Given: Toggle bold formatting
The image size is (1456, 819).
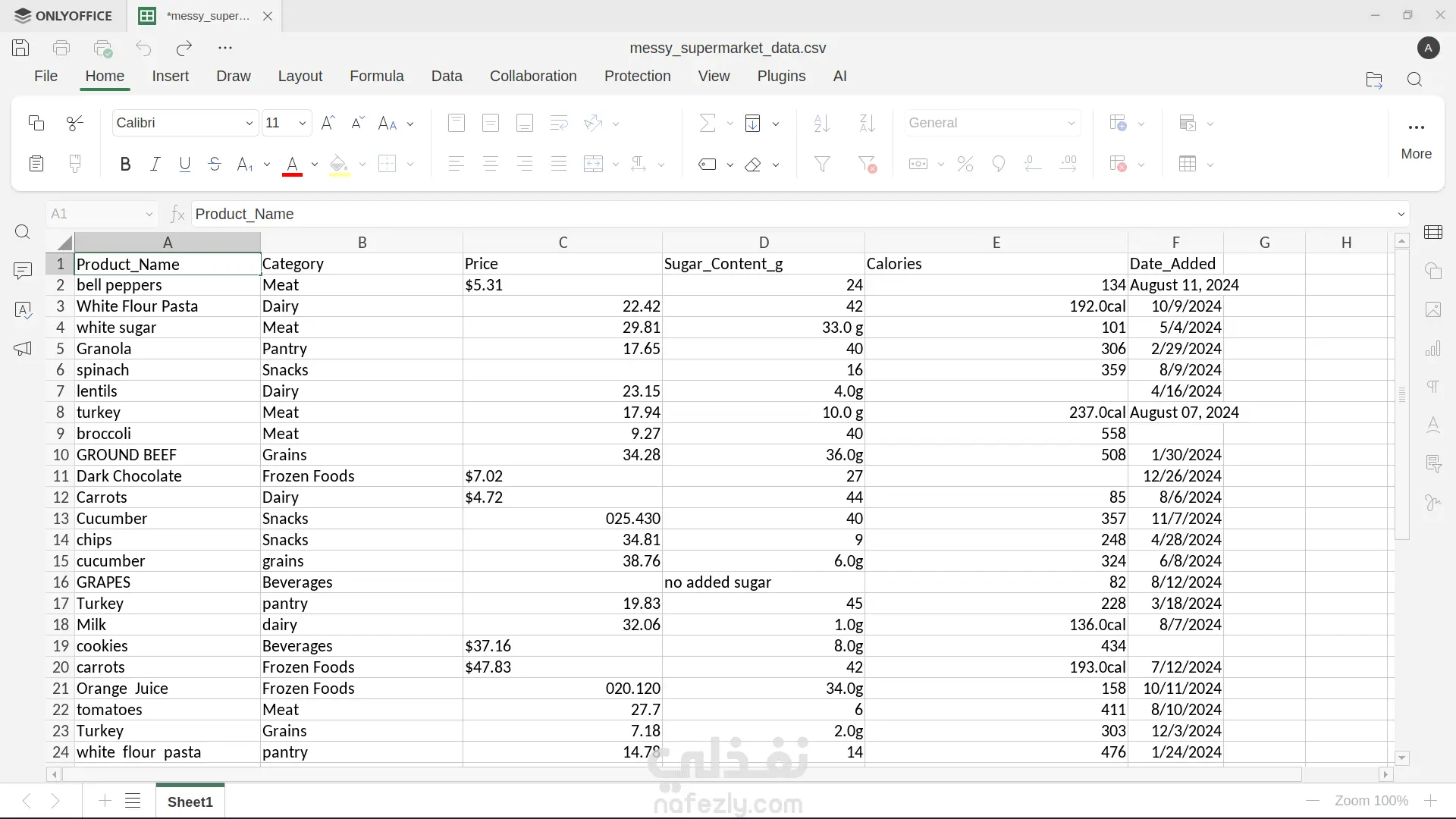Looking at the screenshot, I should point(125,164).
